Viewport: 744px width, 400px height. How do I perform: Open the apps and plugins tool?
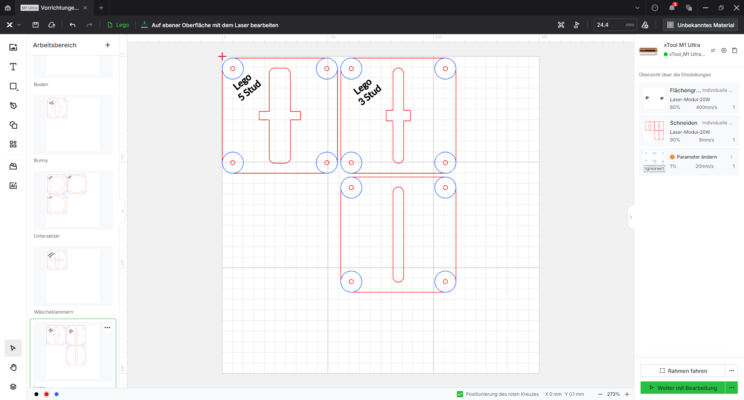tap(13, 144)
